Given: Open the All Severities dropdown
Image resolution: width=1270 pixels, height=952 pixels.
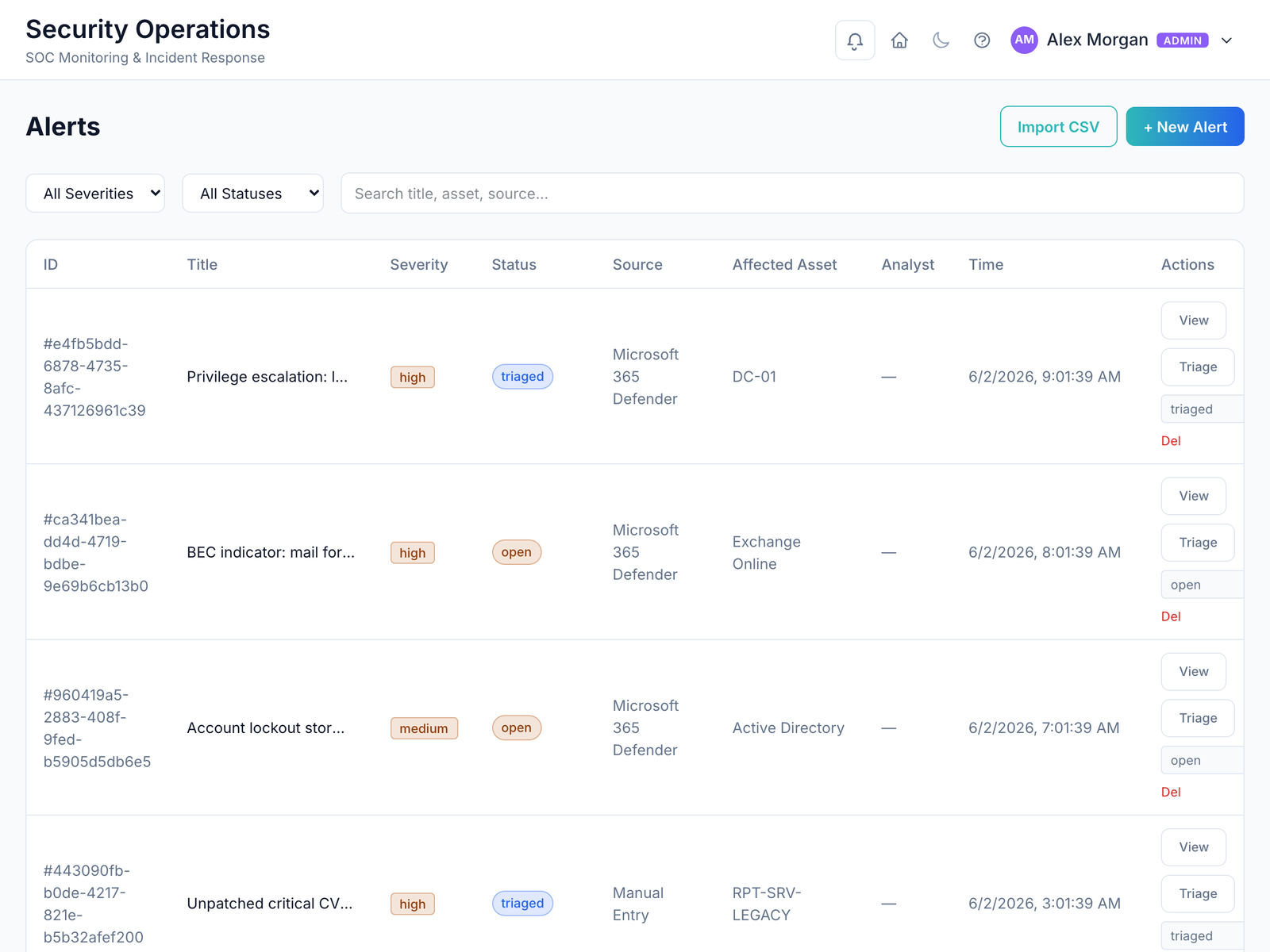Looking at the screenshot, I should [95, 194].
